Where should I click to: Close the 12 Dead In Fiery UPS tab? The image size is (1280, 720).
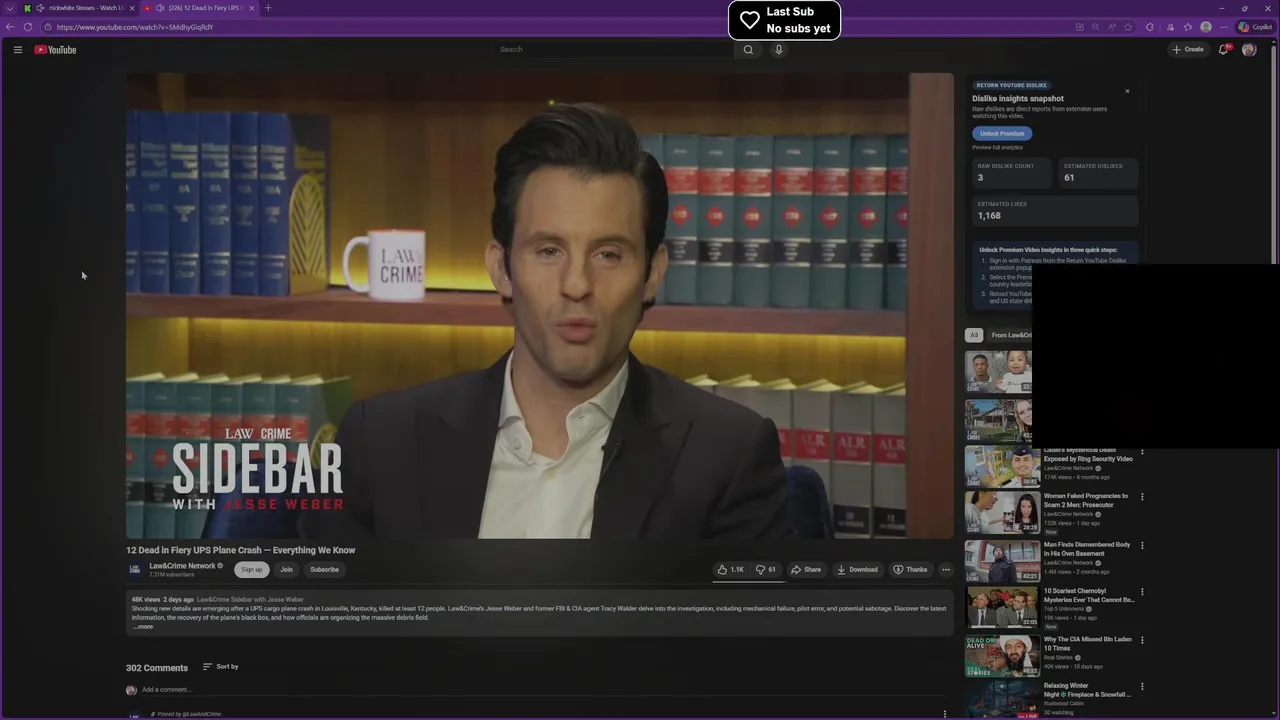coord(252,8)
